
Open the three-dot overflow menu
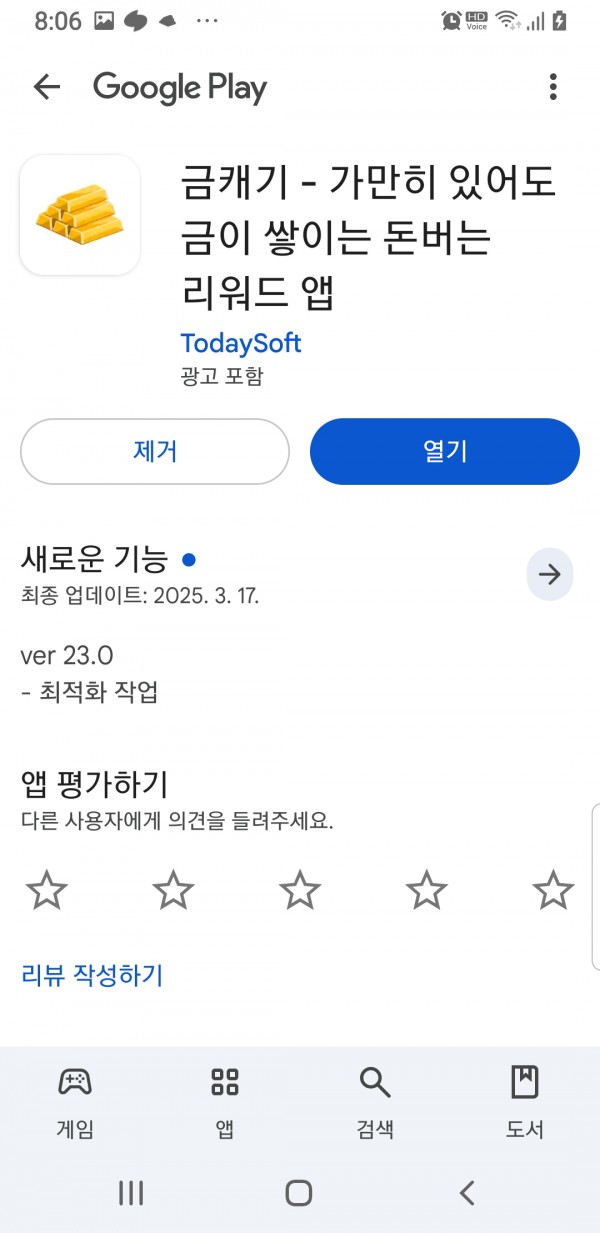click(553, 87)
